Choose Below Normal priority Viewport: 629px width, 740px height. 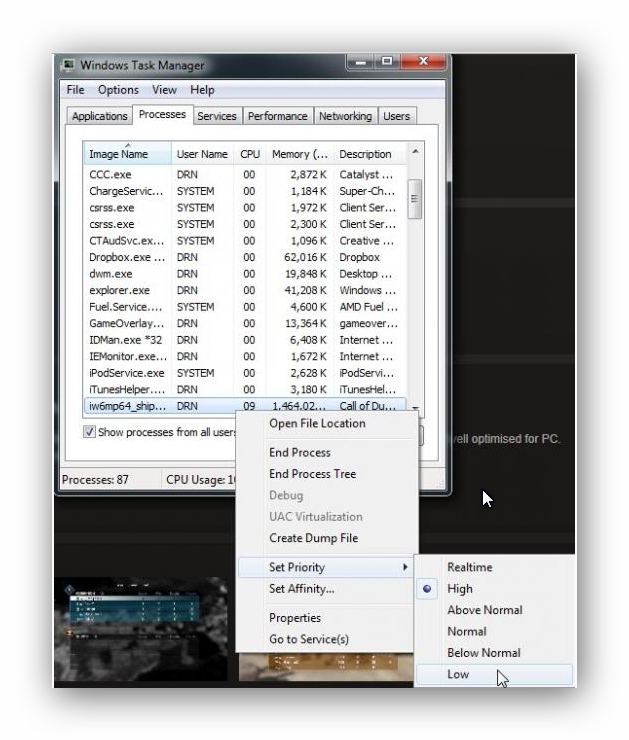[484, 653]
